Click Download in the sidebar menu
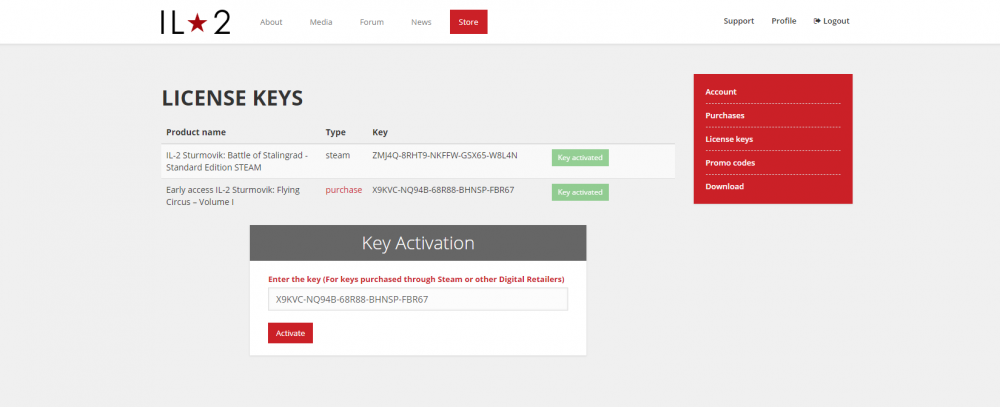This screenshot has width=1000, height=407. pyautogui.click(x=725, y=186)
